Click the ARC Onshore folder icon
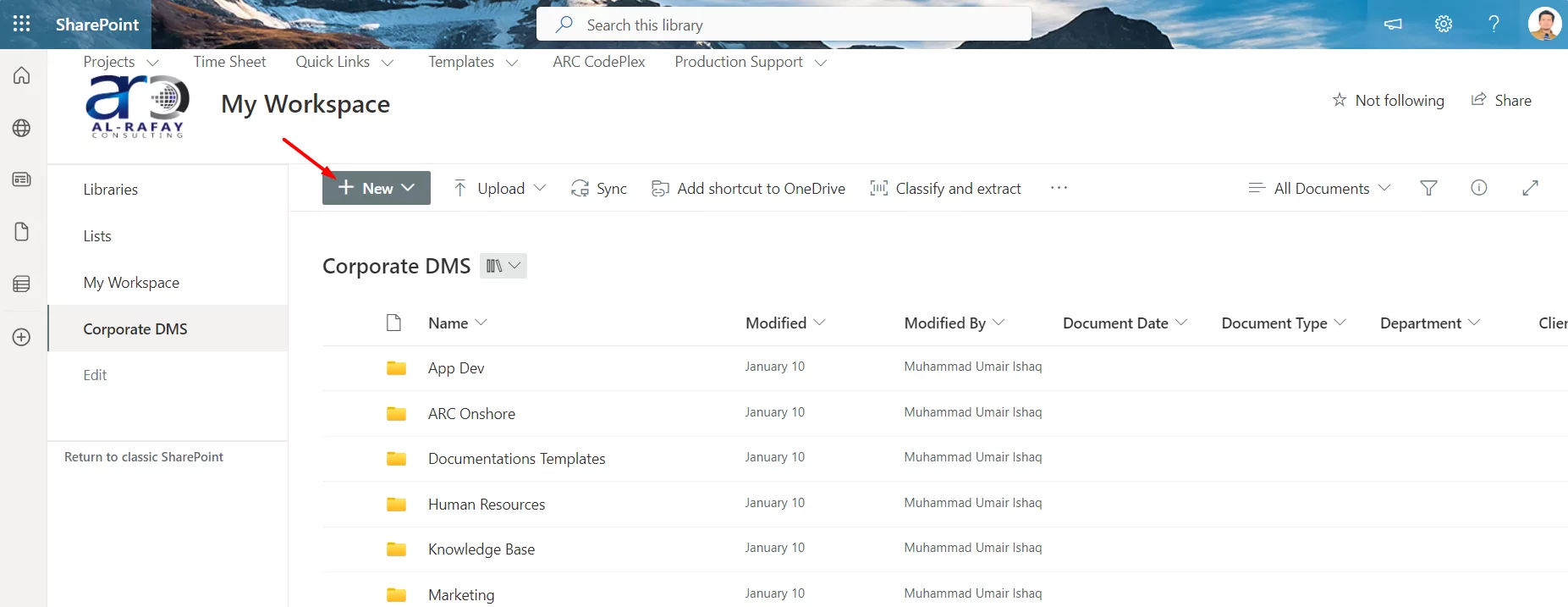 396,414
